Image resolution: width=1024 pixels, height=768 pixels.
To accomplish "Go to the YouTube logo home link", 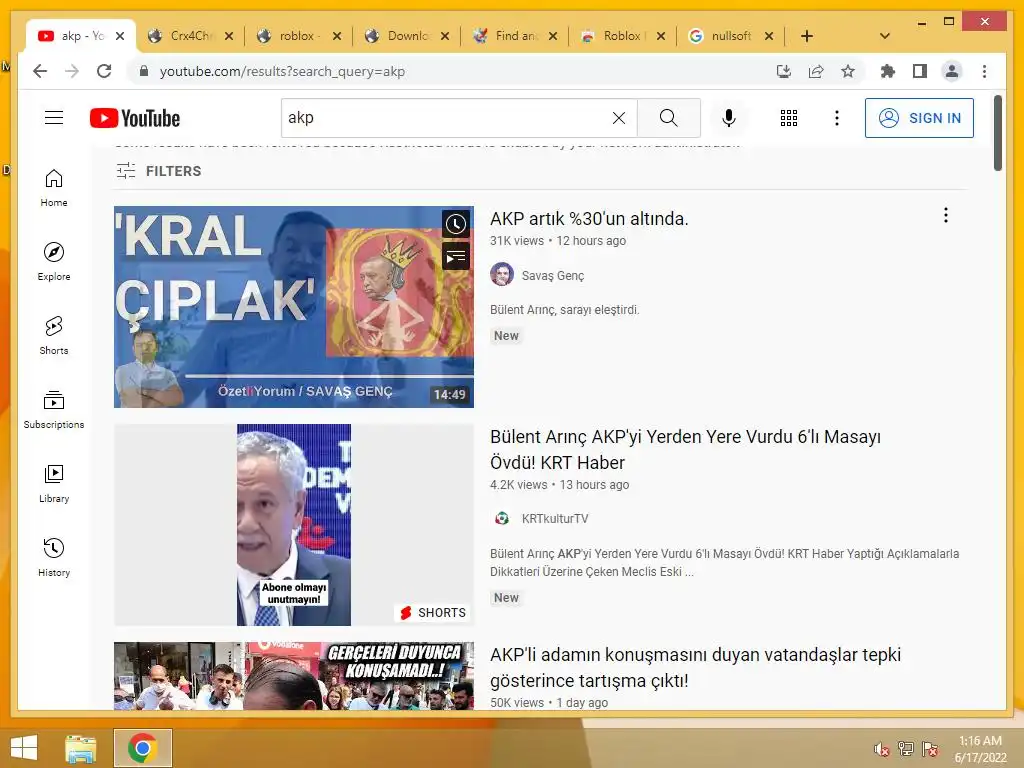I will click(135, 118).
